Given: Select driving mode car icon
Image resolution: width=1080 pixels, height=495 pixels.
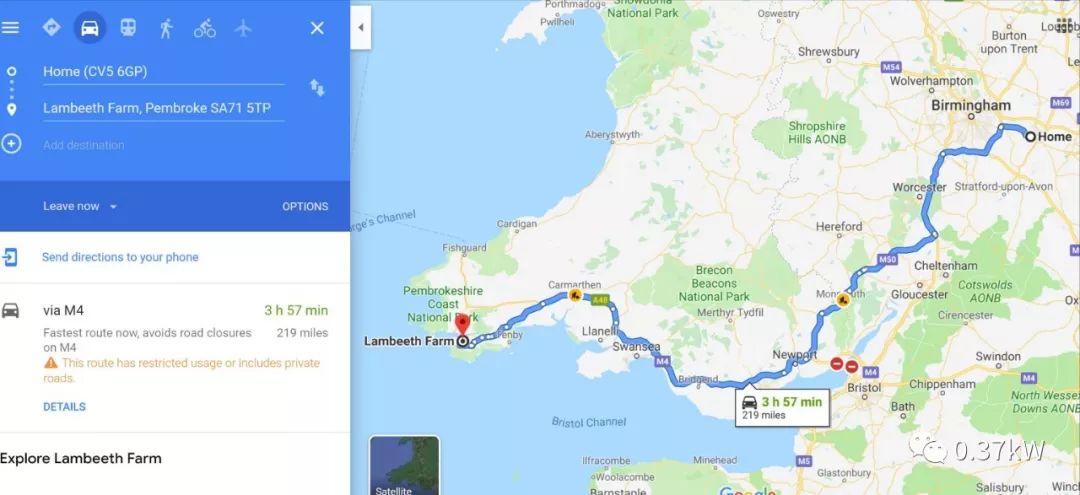Looking at the screenshot, I should click(x=90, y=28).
